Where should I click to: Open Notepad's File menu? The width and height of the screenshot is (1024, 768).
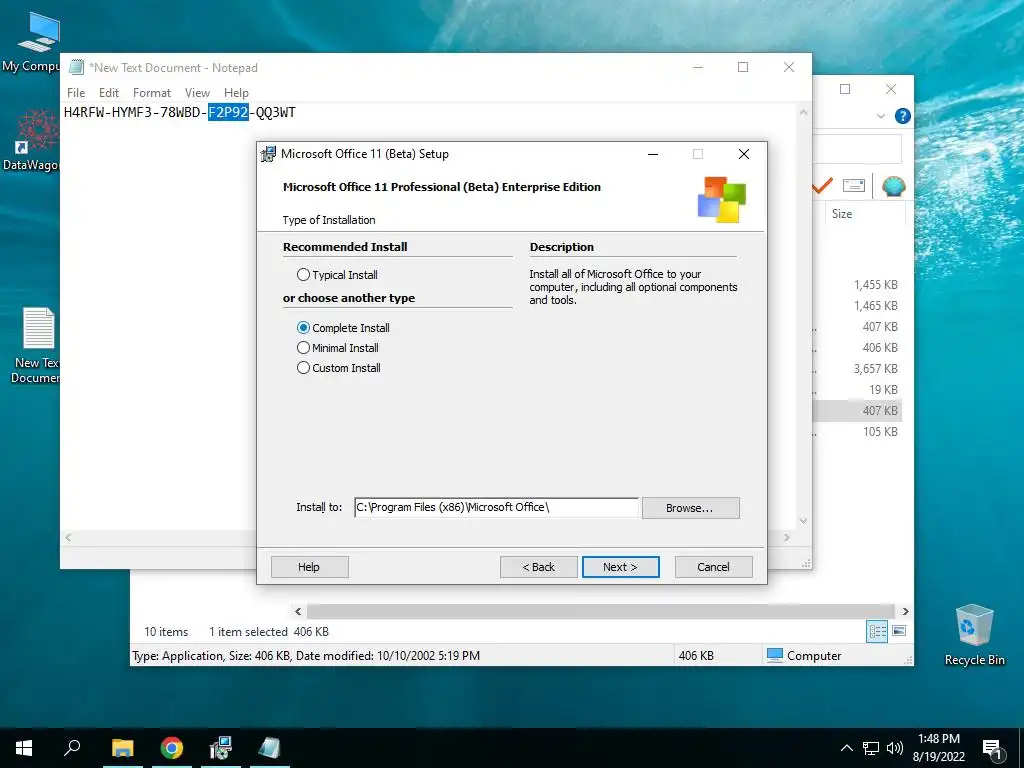point(76,93)
